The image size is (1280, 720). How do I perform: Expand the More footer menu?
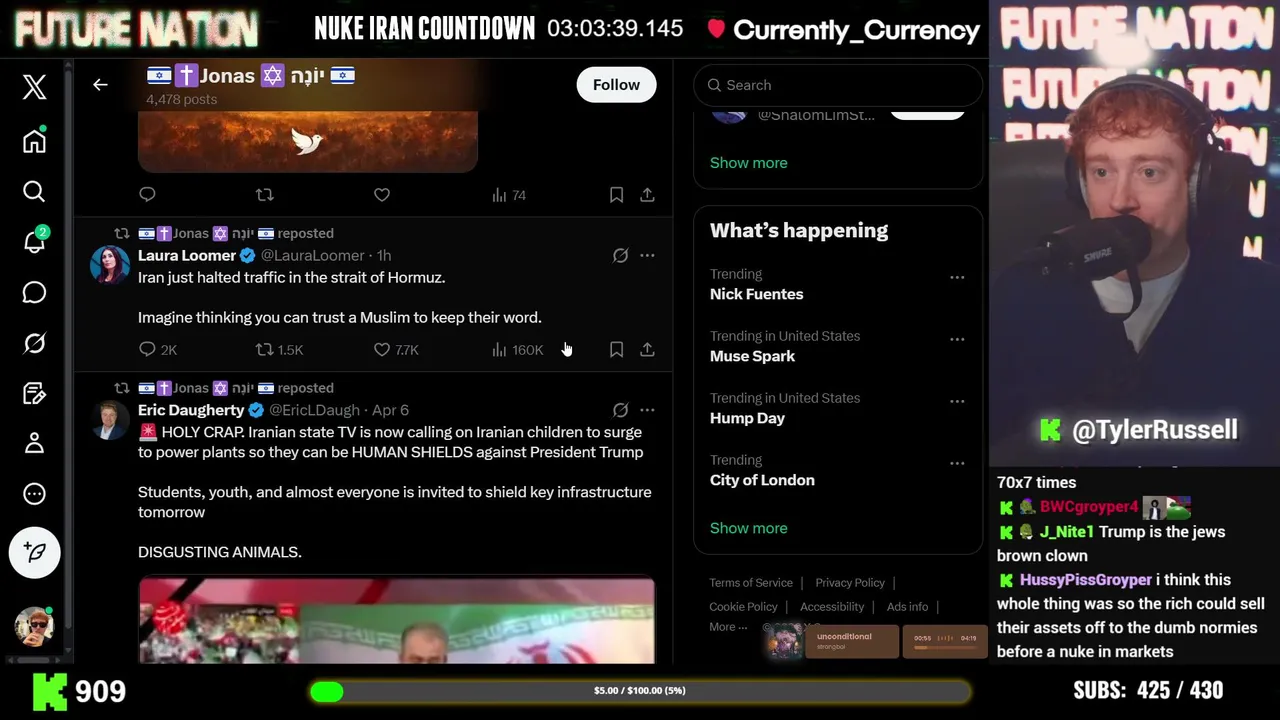point(728,627)
